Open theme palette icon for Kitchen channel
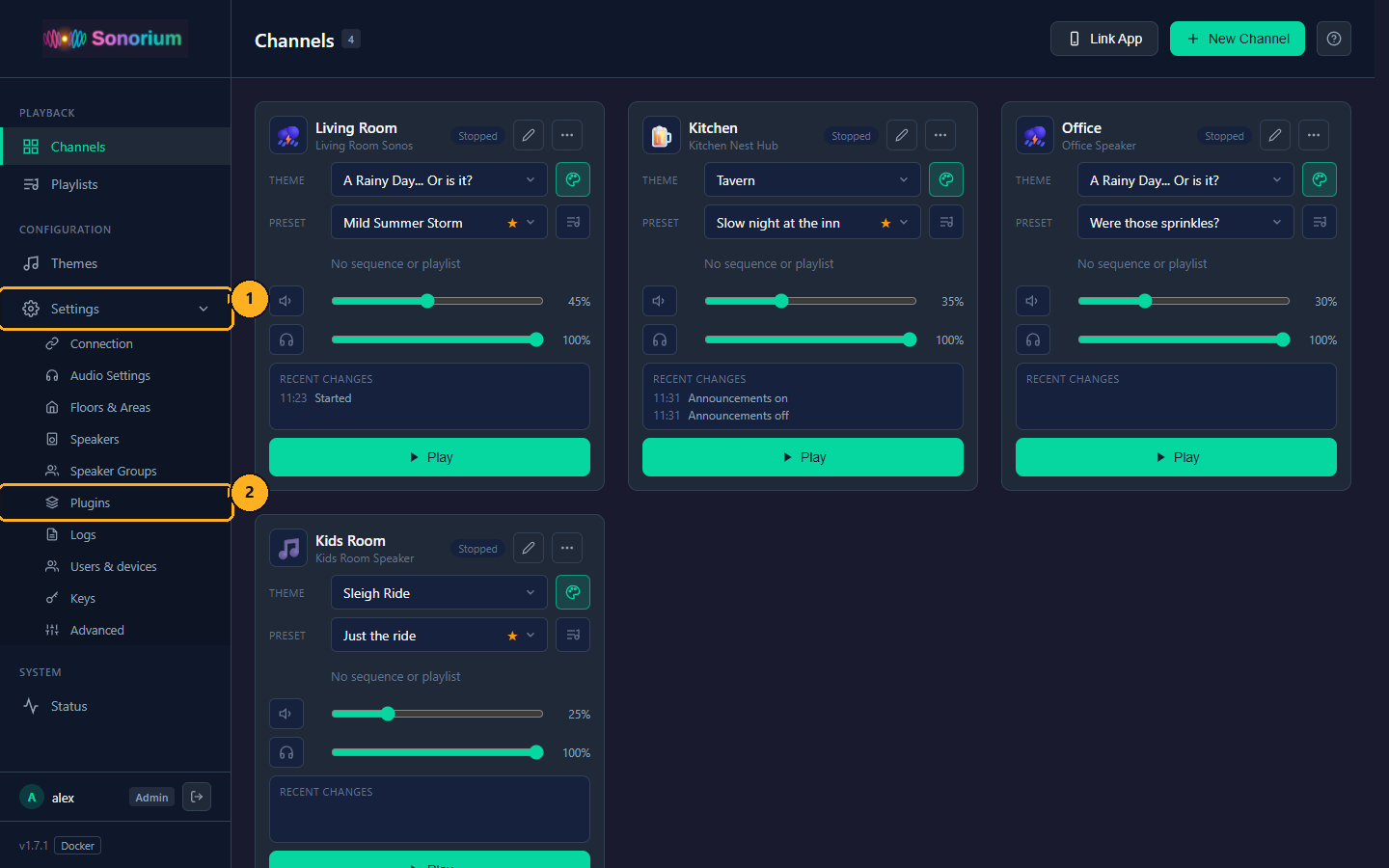Viewport: 1389px width, 868px height. (946, 179)
